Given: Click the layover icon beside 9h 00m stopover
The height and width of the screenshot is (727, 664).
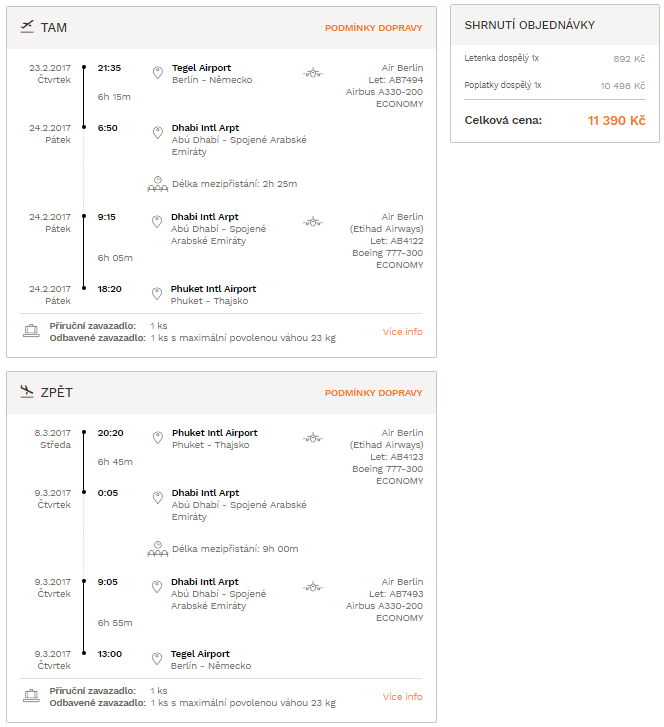Looking at the screenshot, I should pos(158,549).
